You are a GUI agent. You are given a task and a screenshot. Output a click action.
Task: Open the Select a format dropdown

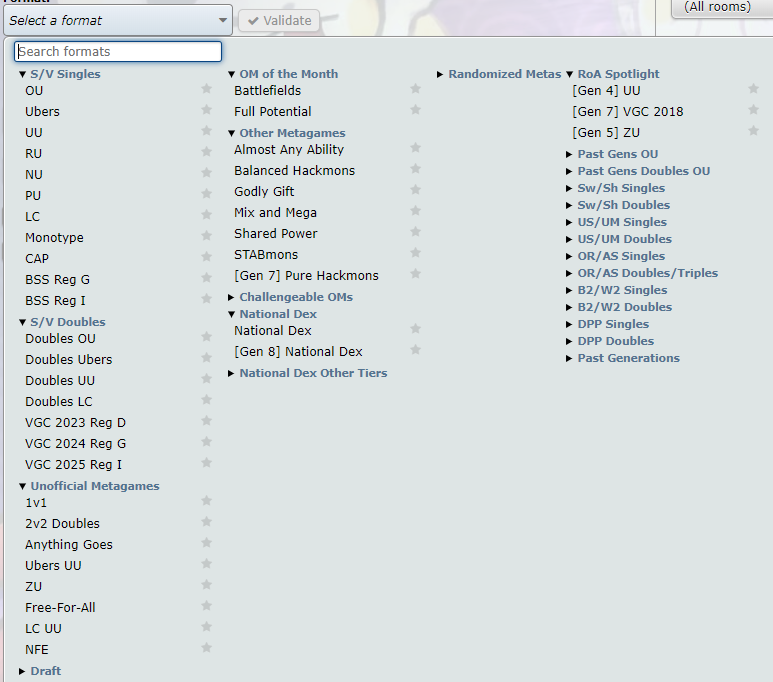tap(118, 20)
